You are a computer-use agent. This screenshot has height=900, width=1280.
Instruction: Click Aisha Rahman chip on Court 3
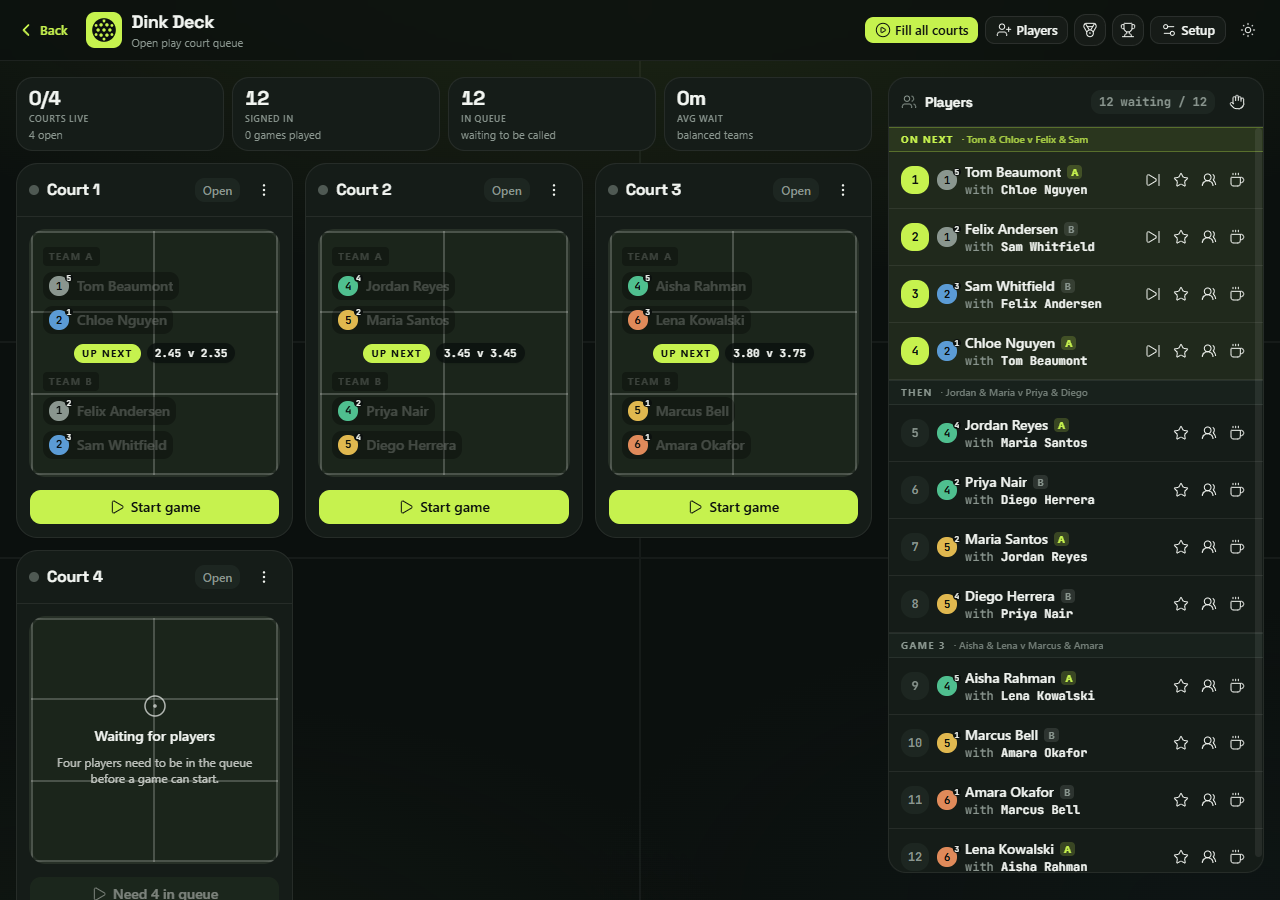[687, 286]
